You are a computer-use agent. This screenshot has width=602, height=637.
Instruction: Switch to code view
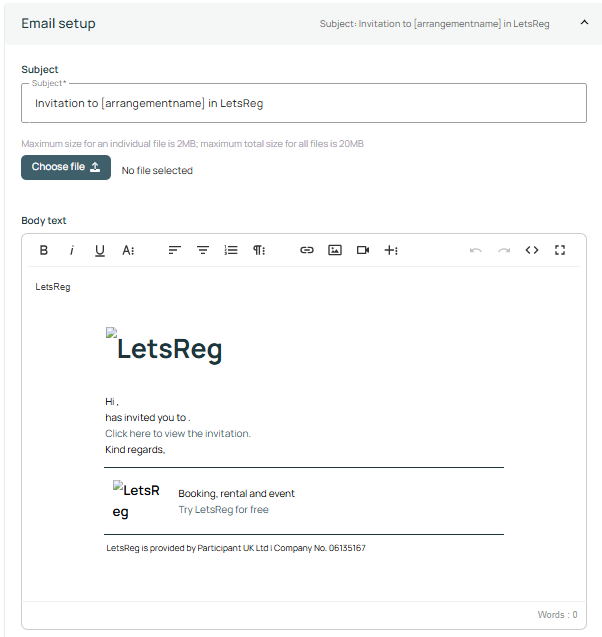tap(532, 250)
